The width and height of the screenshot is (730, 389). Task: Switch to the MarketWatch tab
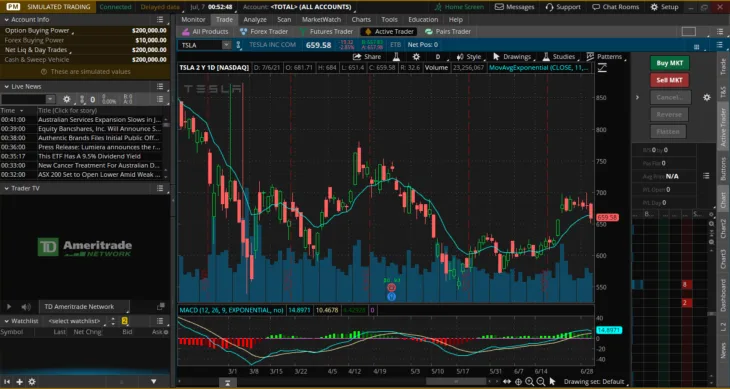[321, 20]
